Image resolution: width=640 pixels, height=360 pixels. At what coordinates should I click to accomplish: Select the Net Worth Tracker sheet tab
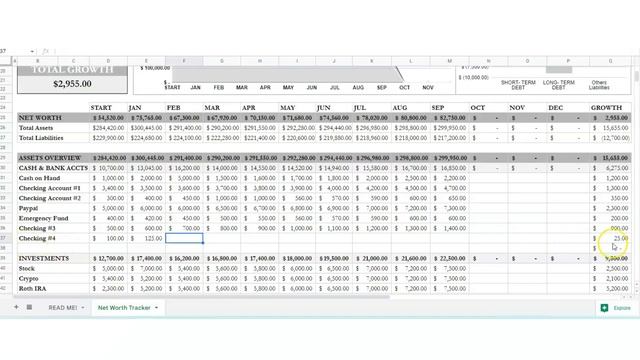[124, 307]
